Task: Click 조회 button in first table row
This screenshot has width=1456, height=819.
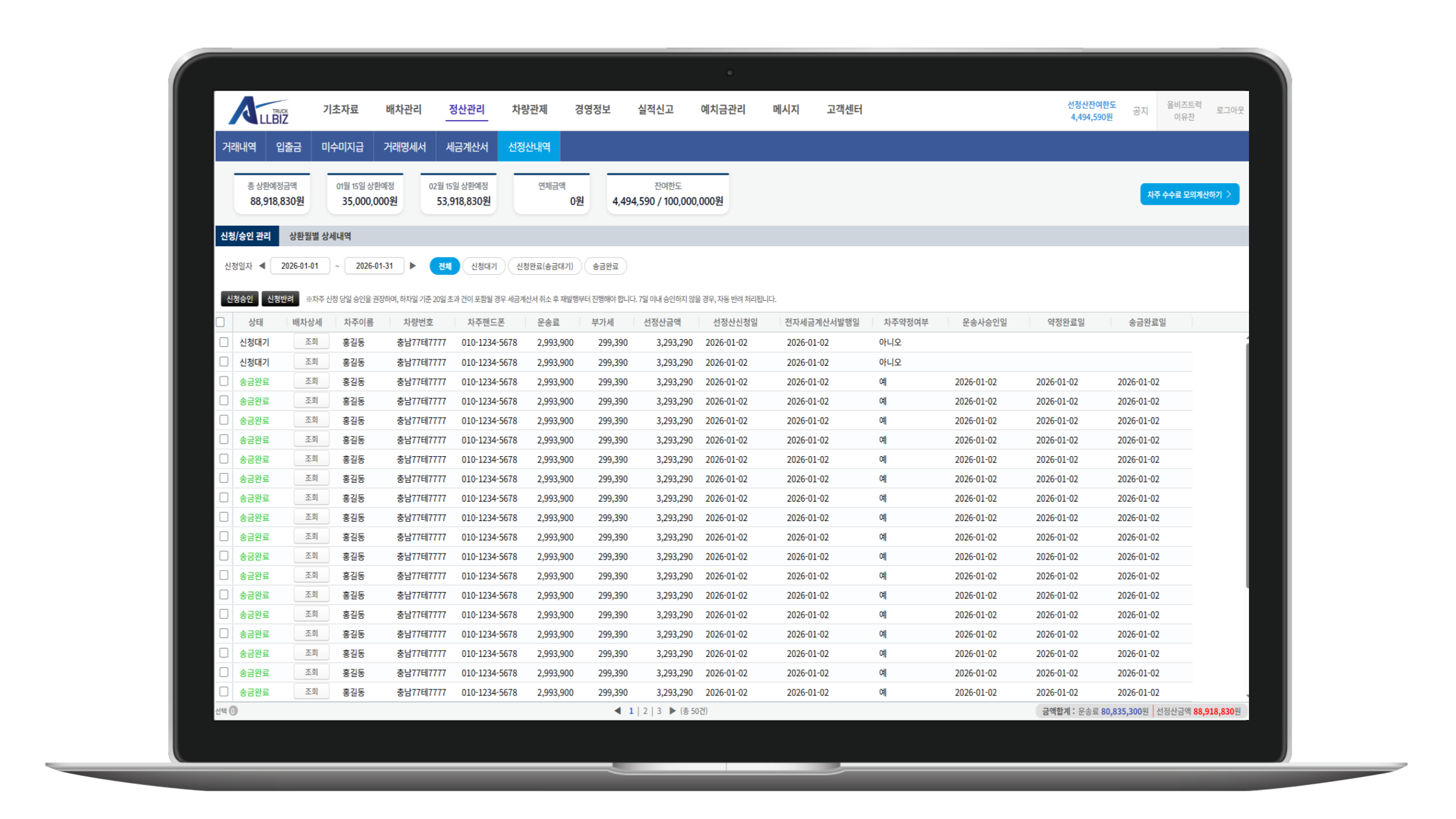Action: (311, 342)
